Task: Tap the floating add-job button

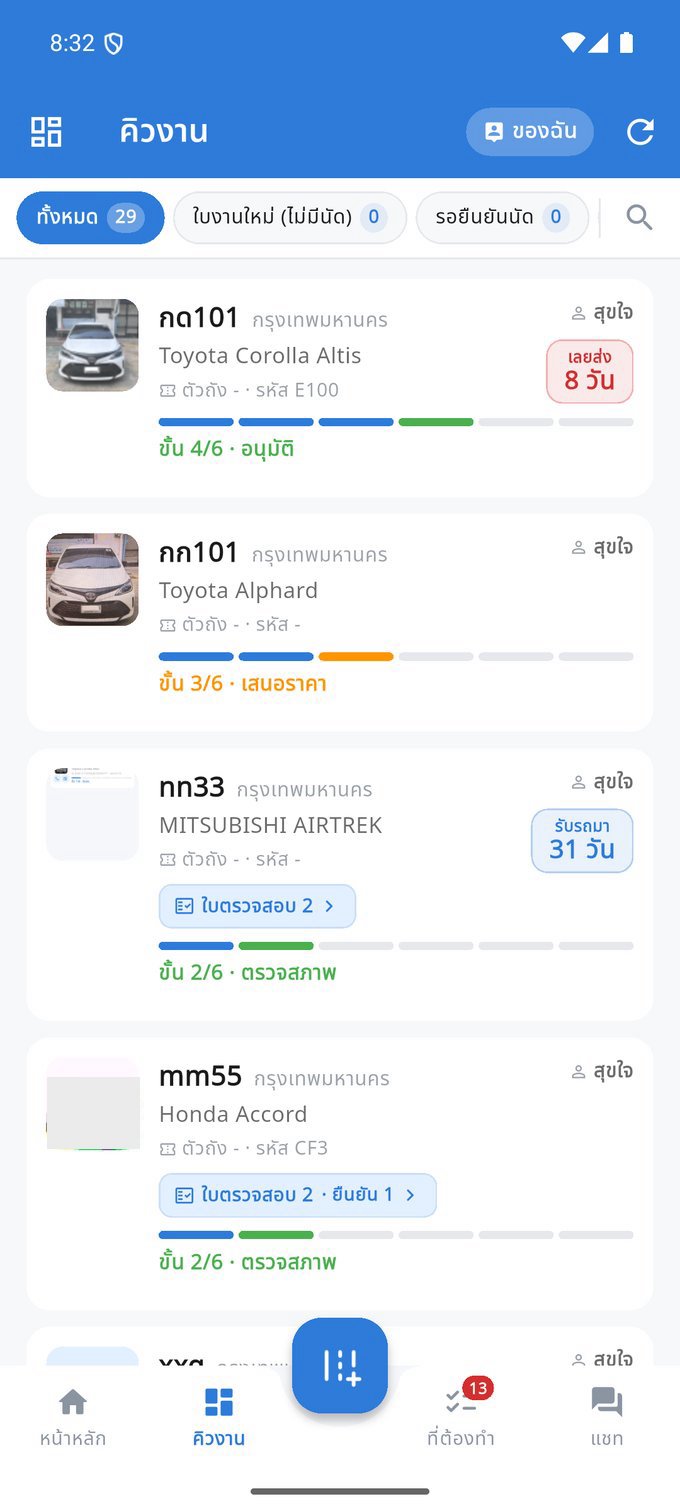Action: (x=340, y=1365)
